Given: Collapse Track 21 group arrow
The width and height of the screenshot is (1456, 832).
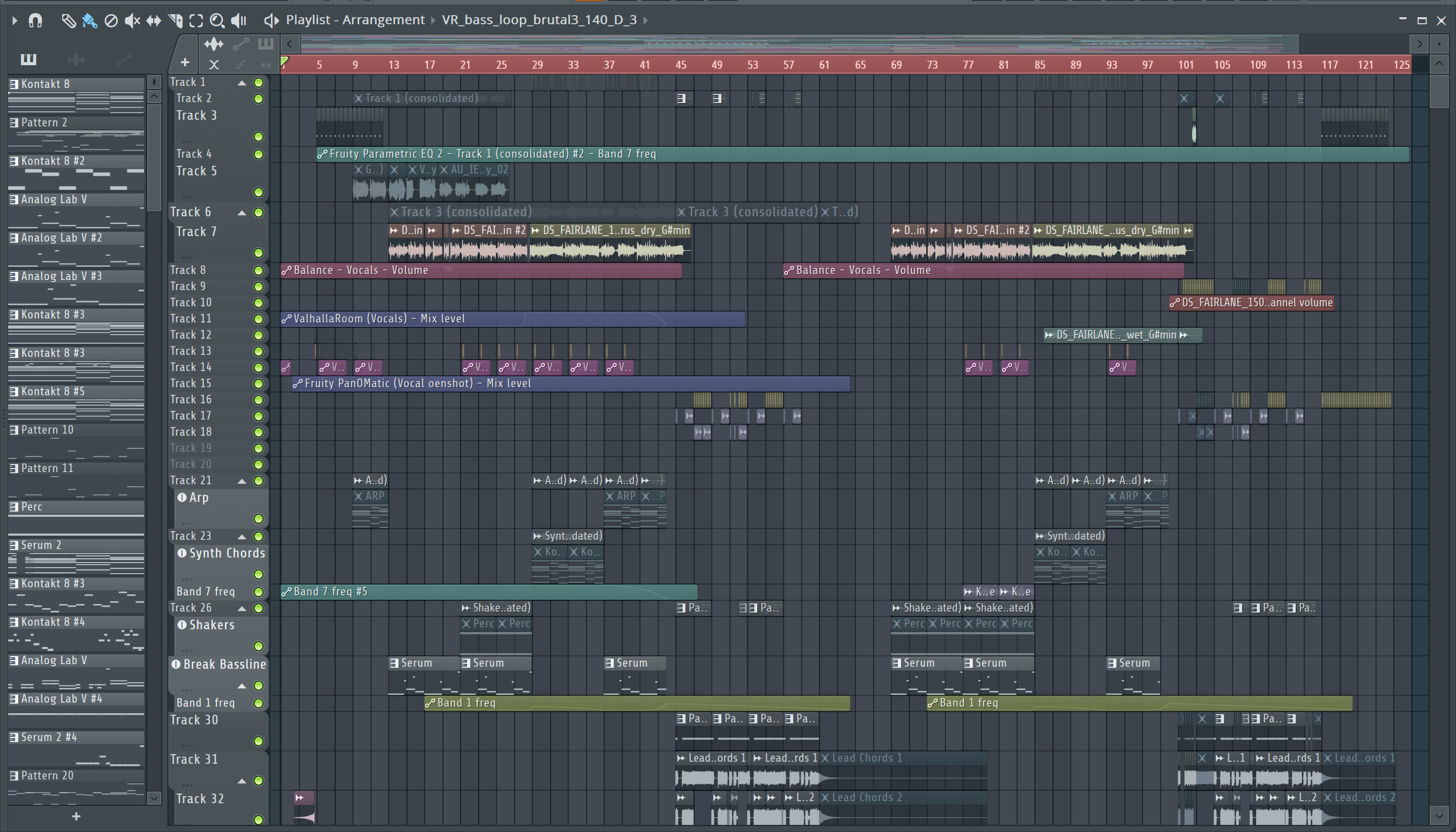Looking at the screenshot, I should tap(242, 481).
